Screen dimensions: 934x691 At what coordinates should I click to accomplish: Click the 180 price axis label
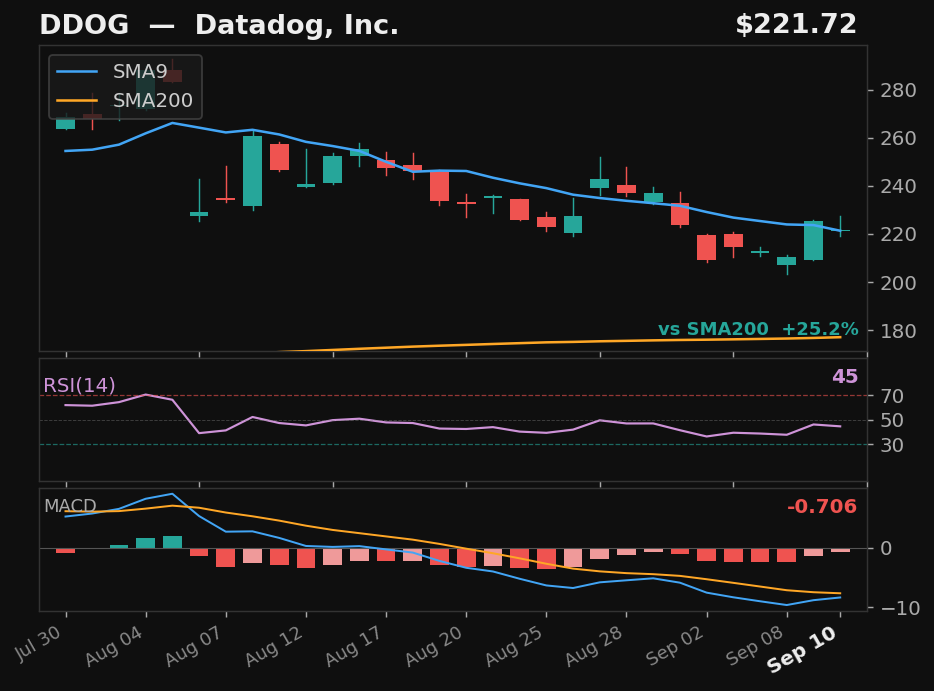[898, 331]
